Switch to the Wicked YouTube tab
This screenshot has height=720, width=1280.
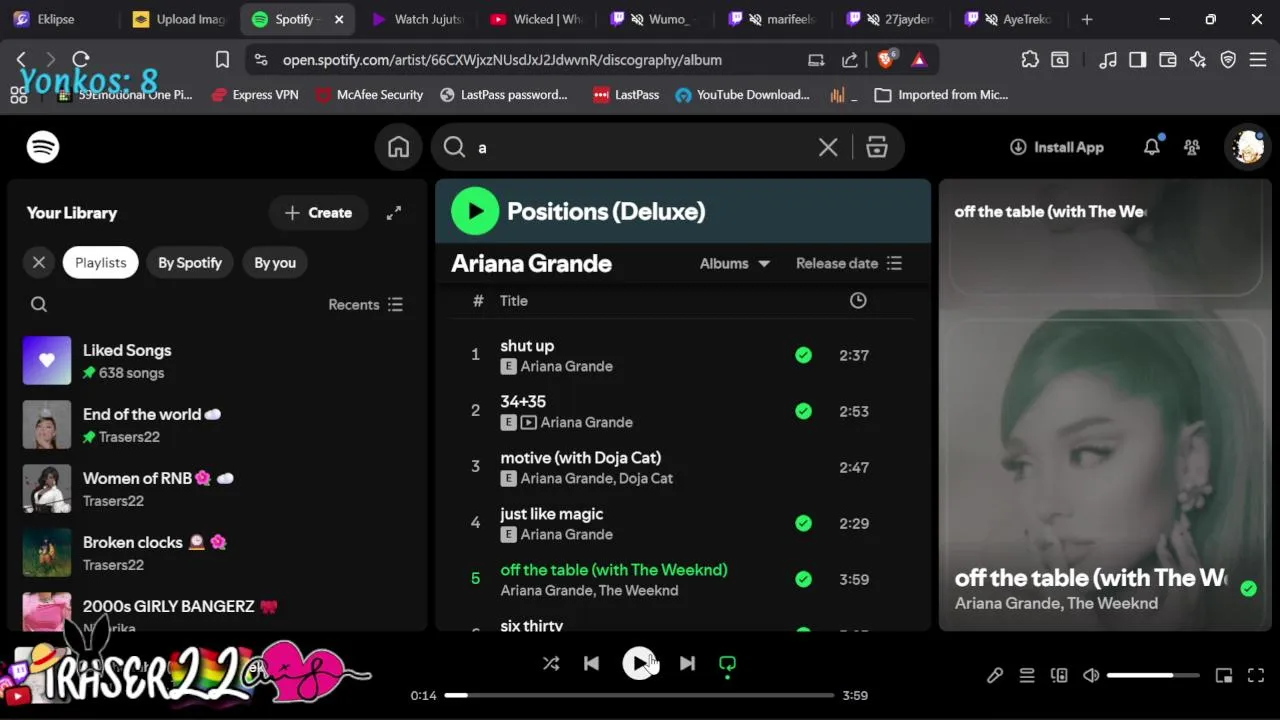(x=538, y=19)
